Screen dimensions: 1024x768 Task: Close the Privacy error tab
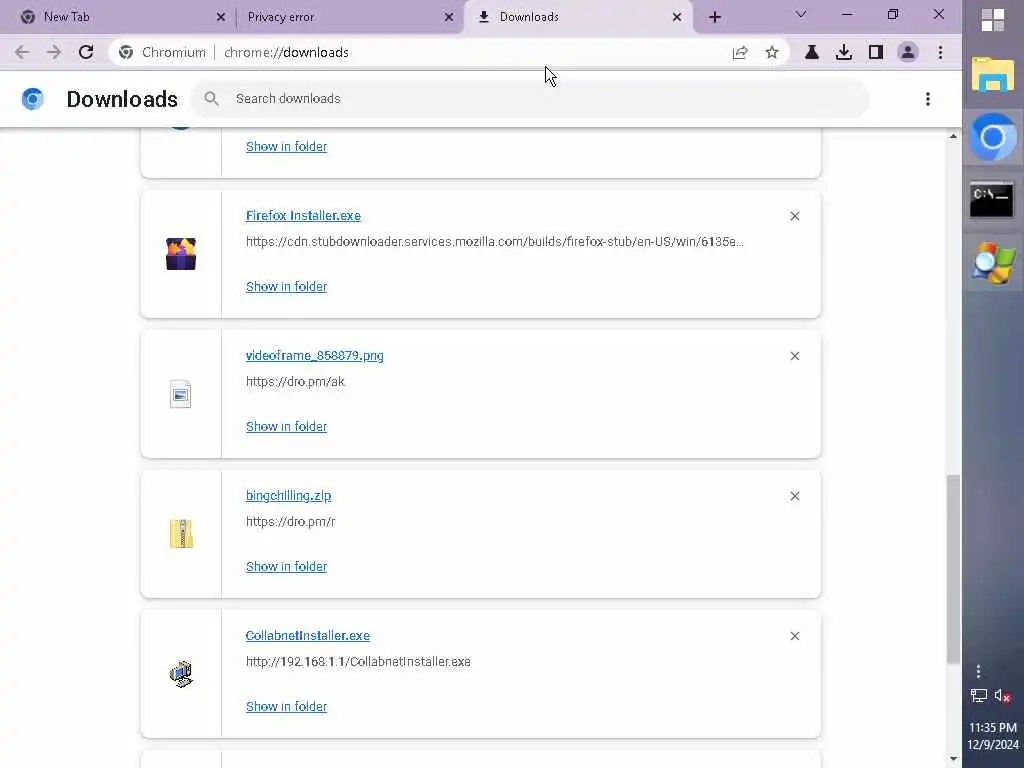[449, 17]
